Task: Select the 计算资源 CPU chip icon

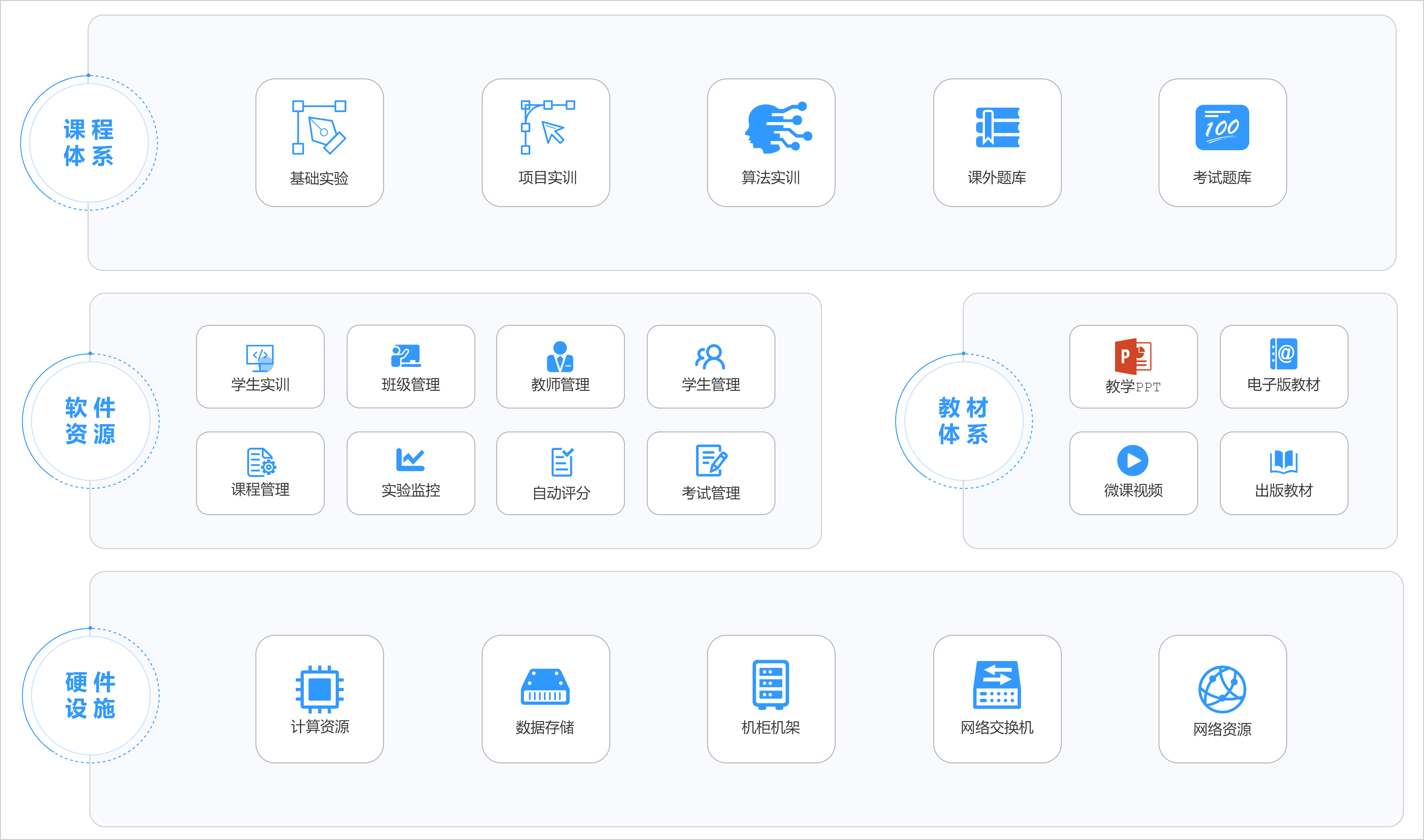Action: (x=319, y=689)
